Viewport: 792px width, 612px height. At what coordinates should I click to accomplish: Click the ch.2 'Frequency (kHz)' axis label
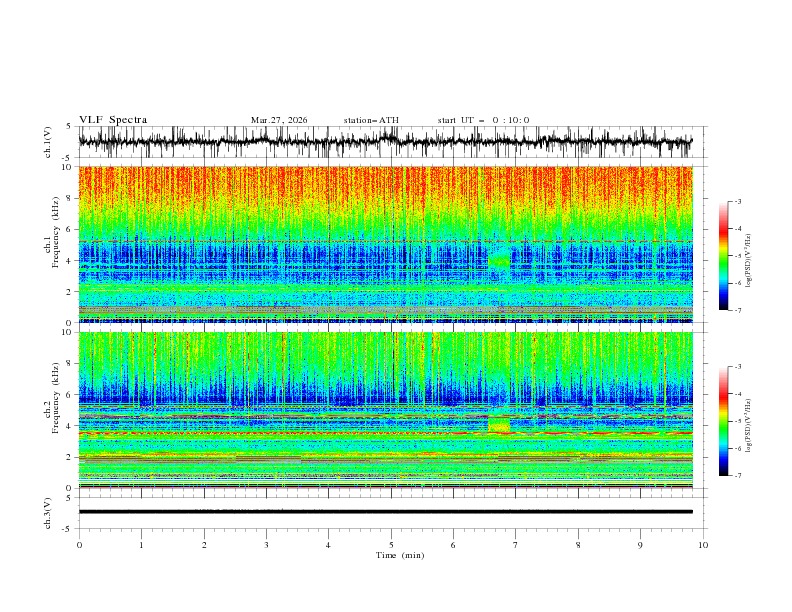pyautogui.click(x=56, y=397)
